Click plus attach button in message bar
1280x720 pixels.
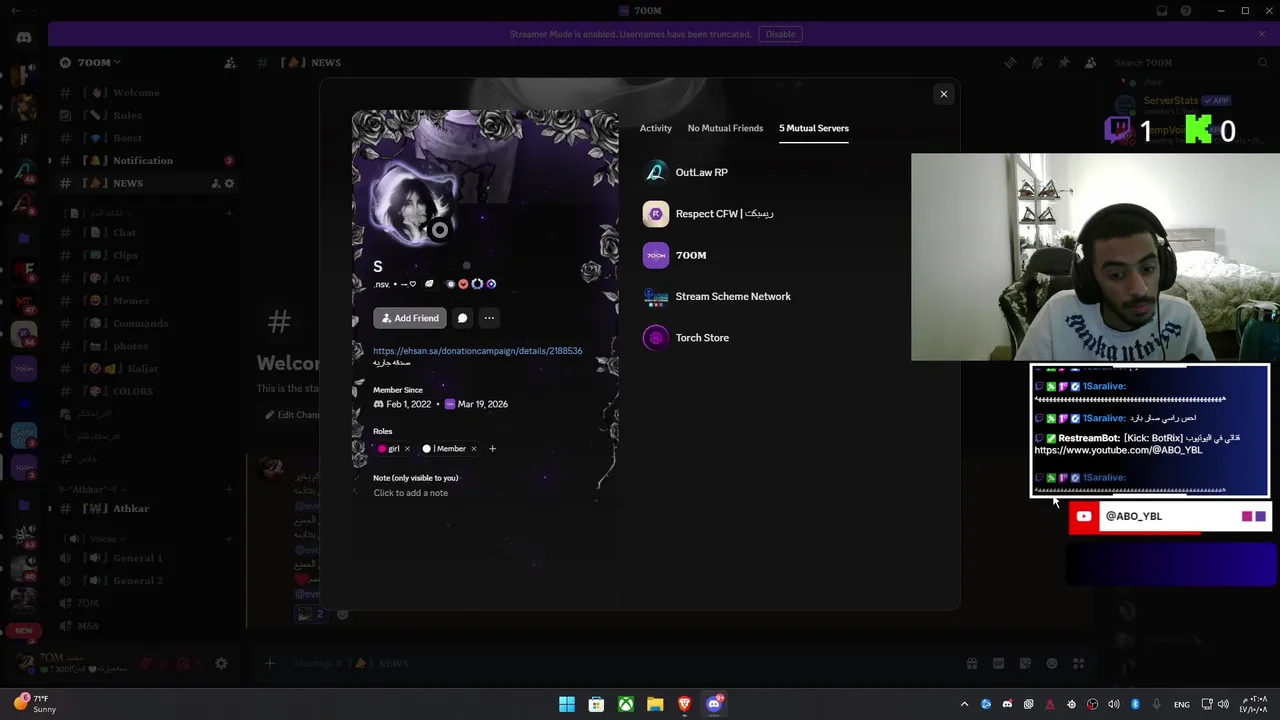click(269, 663)
